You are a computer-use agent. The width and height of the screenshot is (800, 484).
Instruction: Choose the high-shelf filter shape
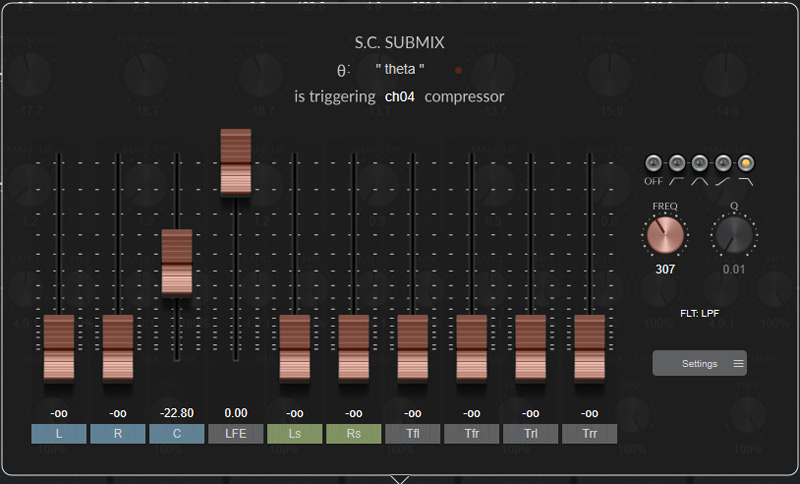[x=721, y=163]
